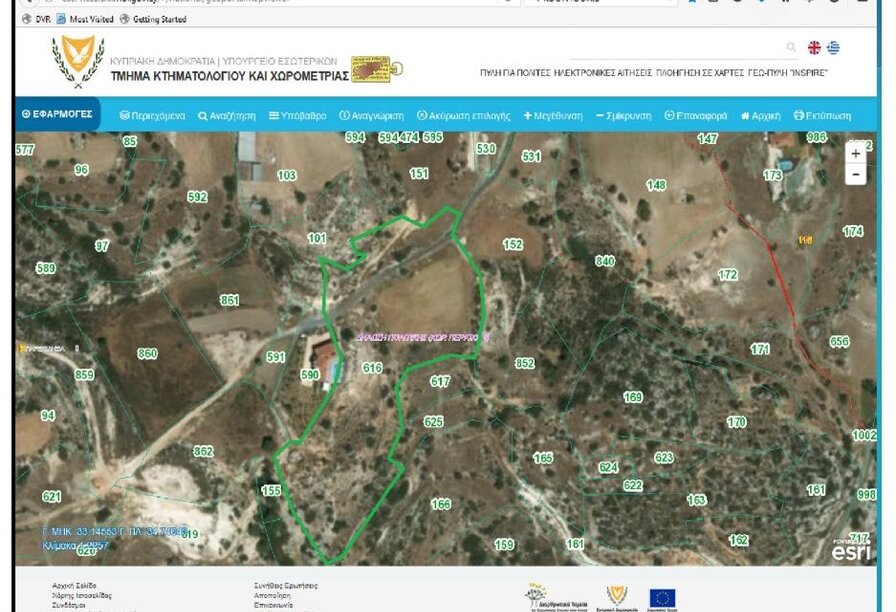Screen dimensions: 896x612
Task: Click map plus zoom button
Action: coord(855,154)
